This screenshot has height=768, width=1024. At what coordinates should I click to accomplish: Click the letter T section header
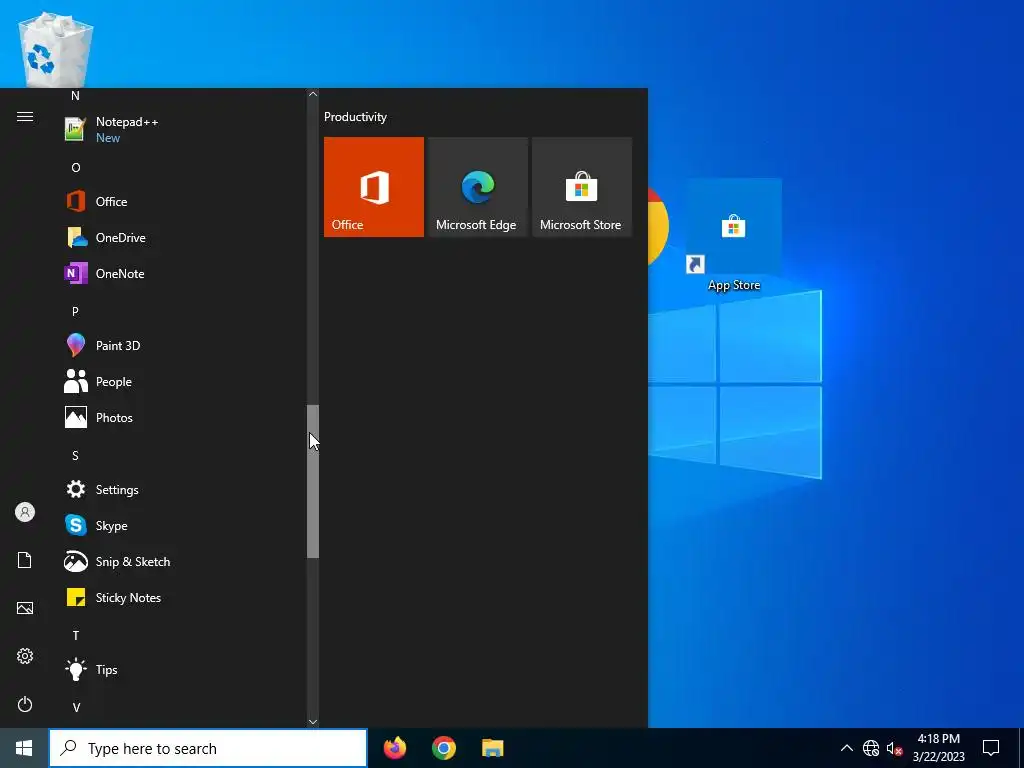tap(76, 635)
